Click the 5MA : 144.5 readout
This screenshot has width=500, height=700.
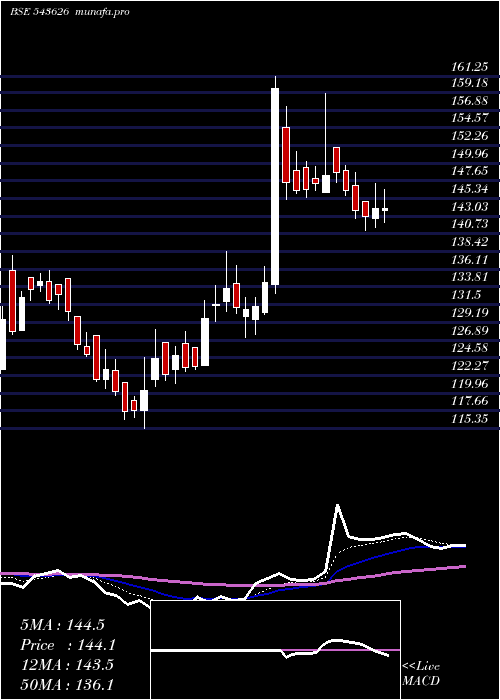(x=62, y=625)
